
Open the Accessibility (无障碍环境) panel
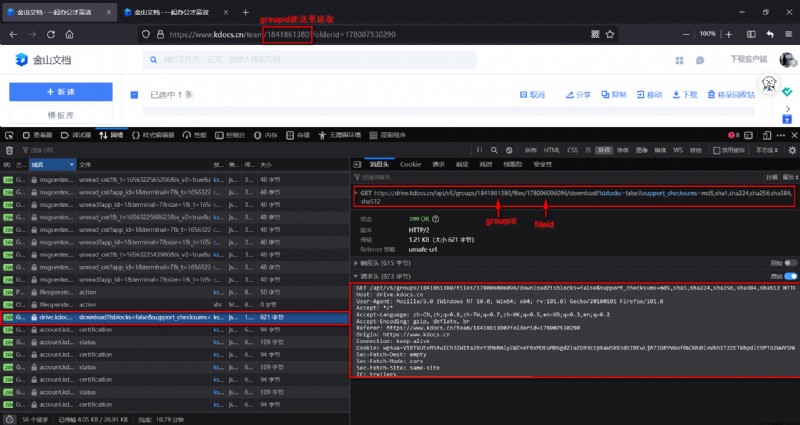tap(339, 135)
